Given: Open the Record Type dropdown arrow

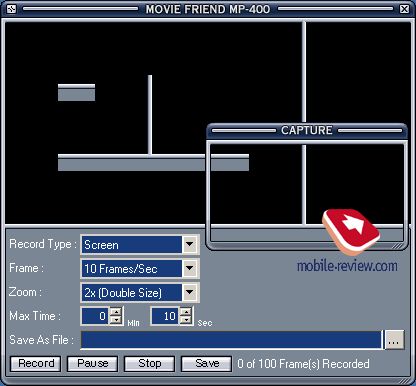Looking at the screenshot, I should [190, 245].
